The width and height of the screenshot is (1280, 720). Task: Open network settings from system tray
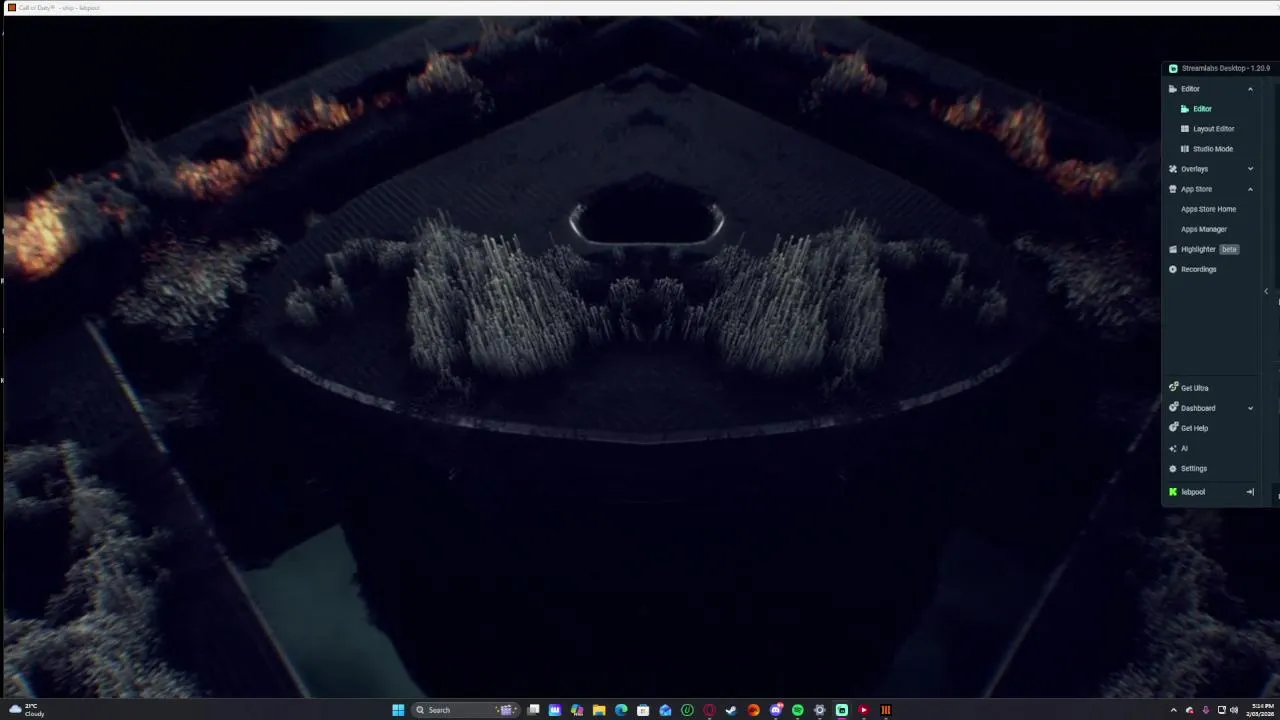tap(1222, 710)
